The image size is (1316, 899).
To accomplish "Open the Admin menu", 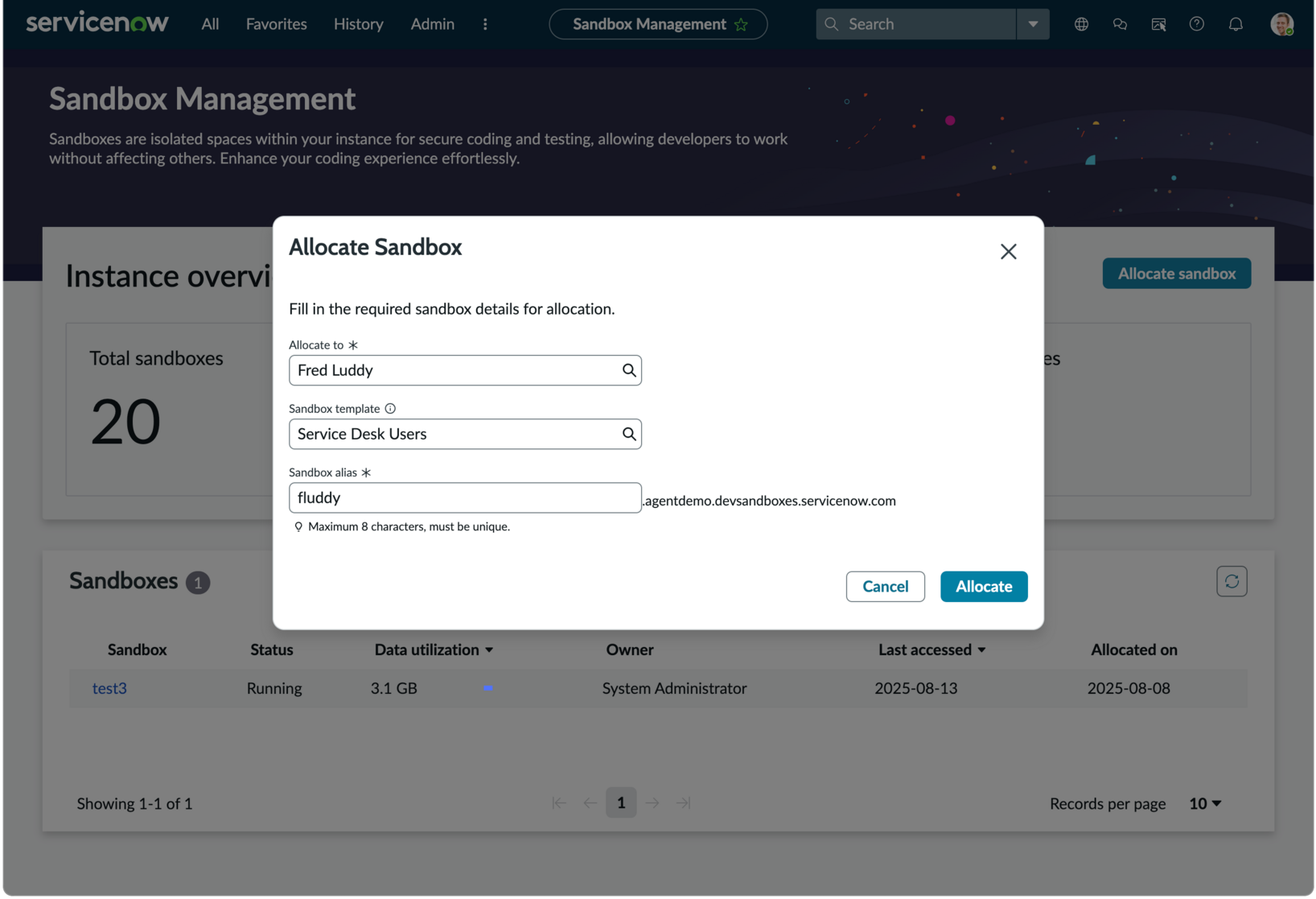I will (x=433, y=24).
